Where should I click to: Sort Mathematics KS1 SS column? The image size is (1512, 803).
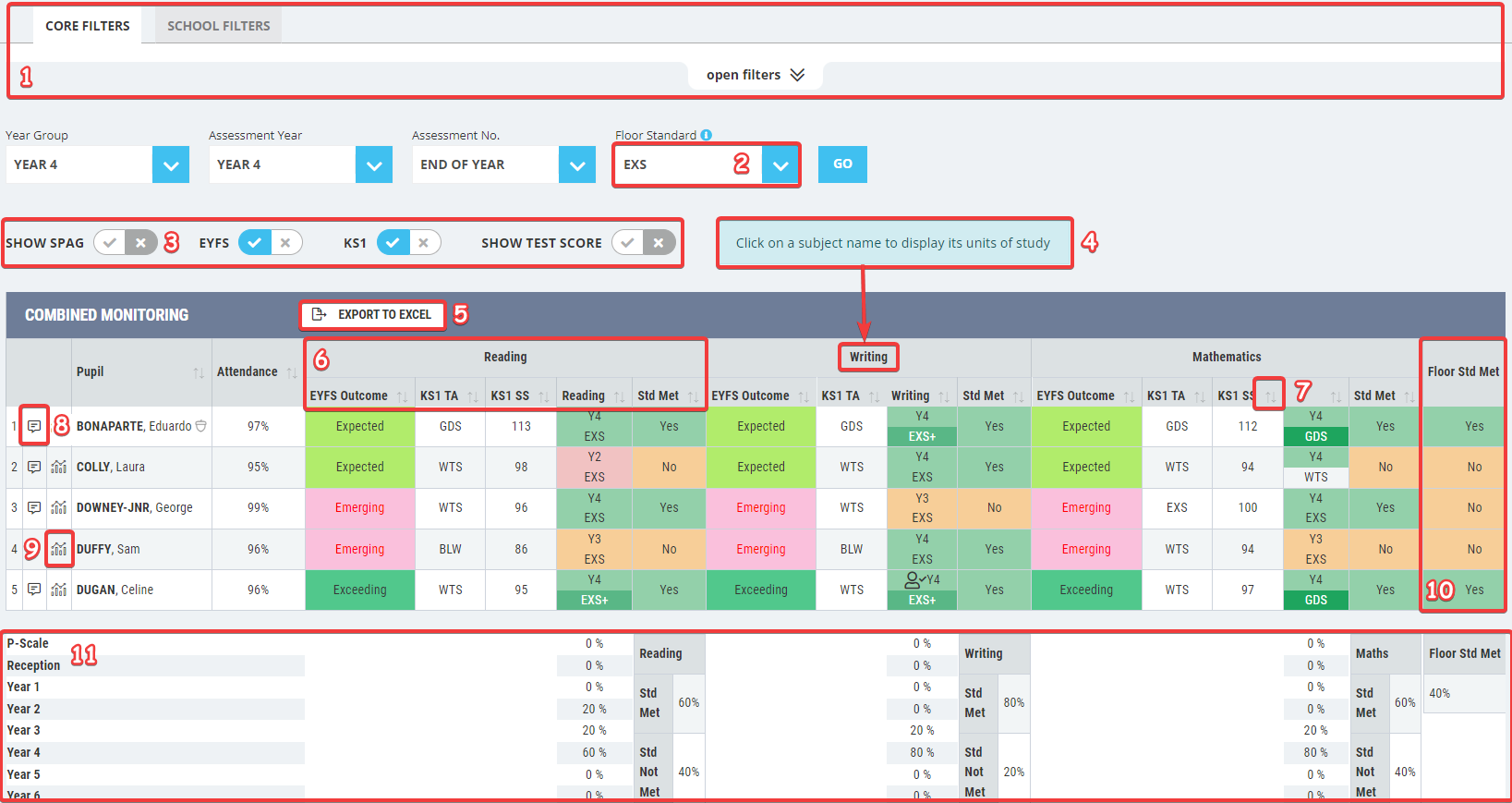click(x=1270, y=396)
